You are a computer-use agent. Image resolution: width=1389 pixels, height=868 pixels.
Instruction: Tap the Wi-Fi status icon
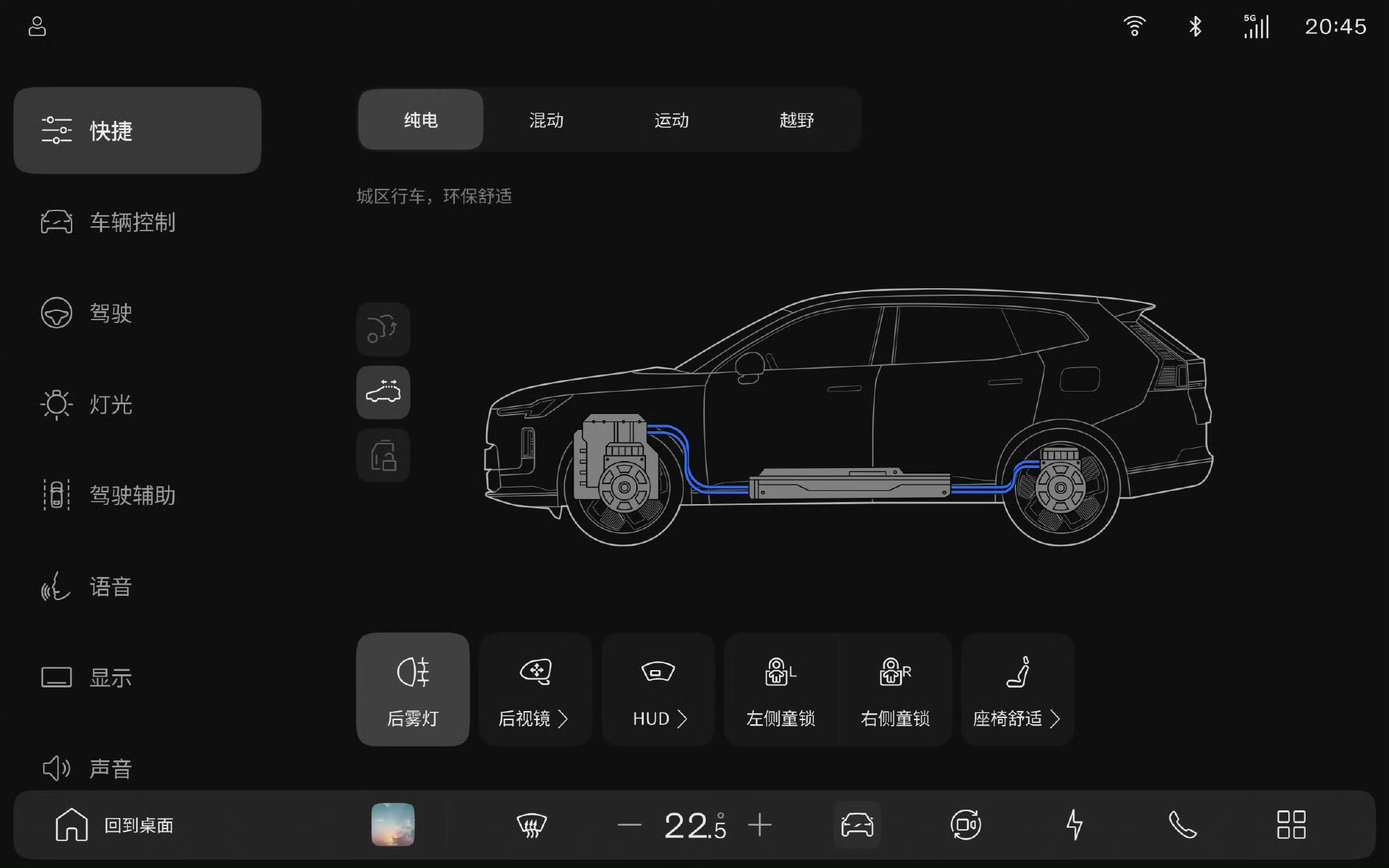coord(1134,26)
